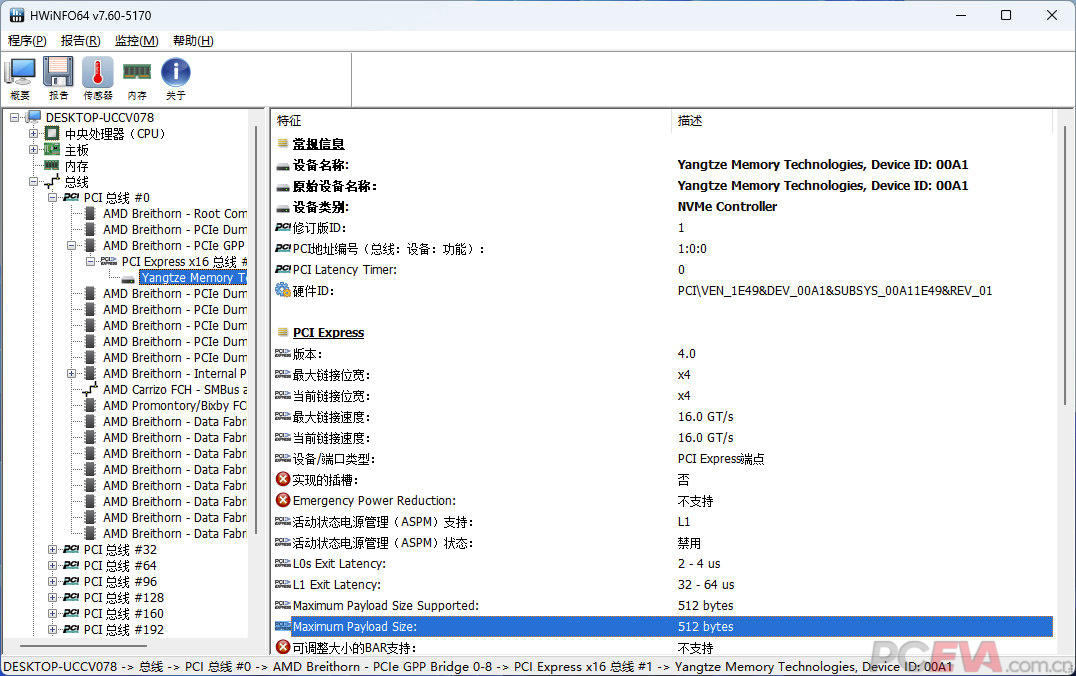Collapse the DESKTOP-UCCV078 root node
1076x676 pixels.
(14, 117)
